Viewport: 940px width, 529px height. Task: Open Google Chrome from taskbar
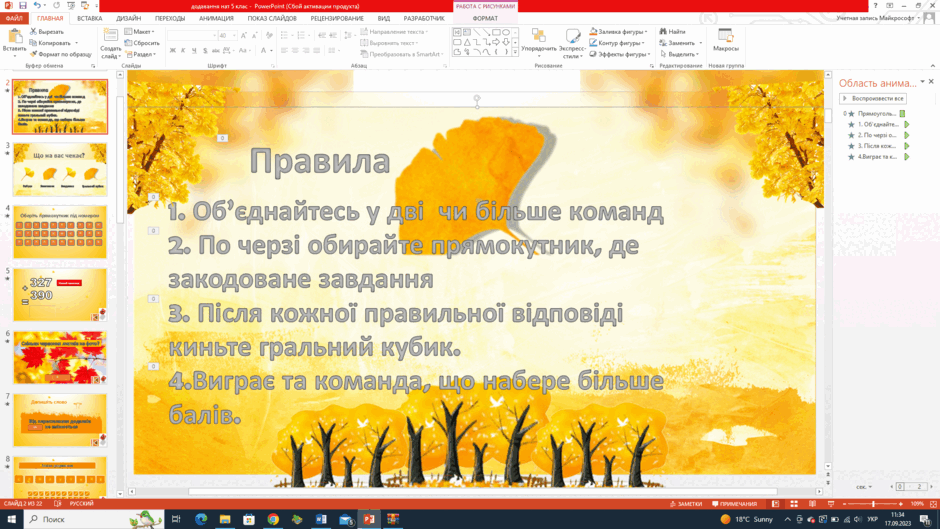pyautogui.click(x=273, y=519)
